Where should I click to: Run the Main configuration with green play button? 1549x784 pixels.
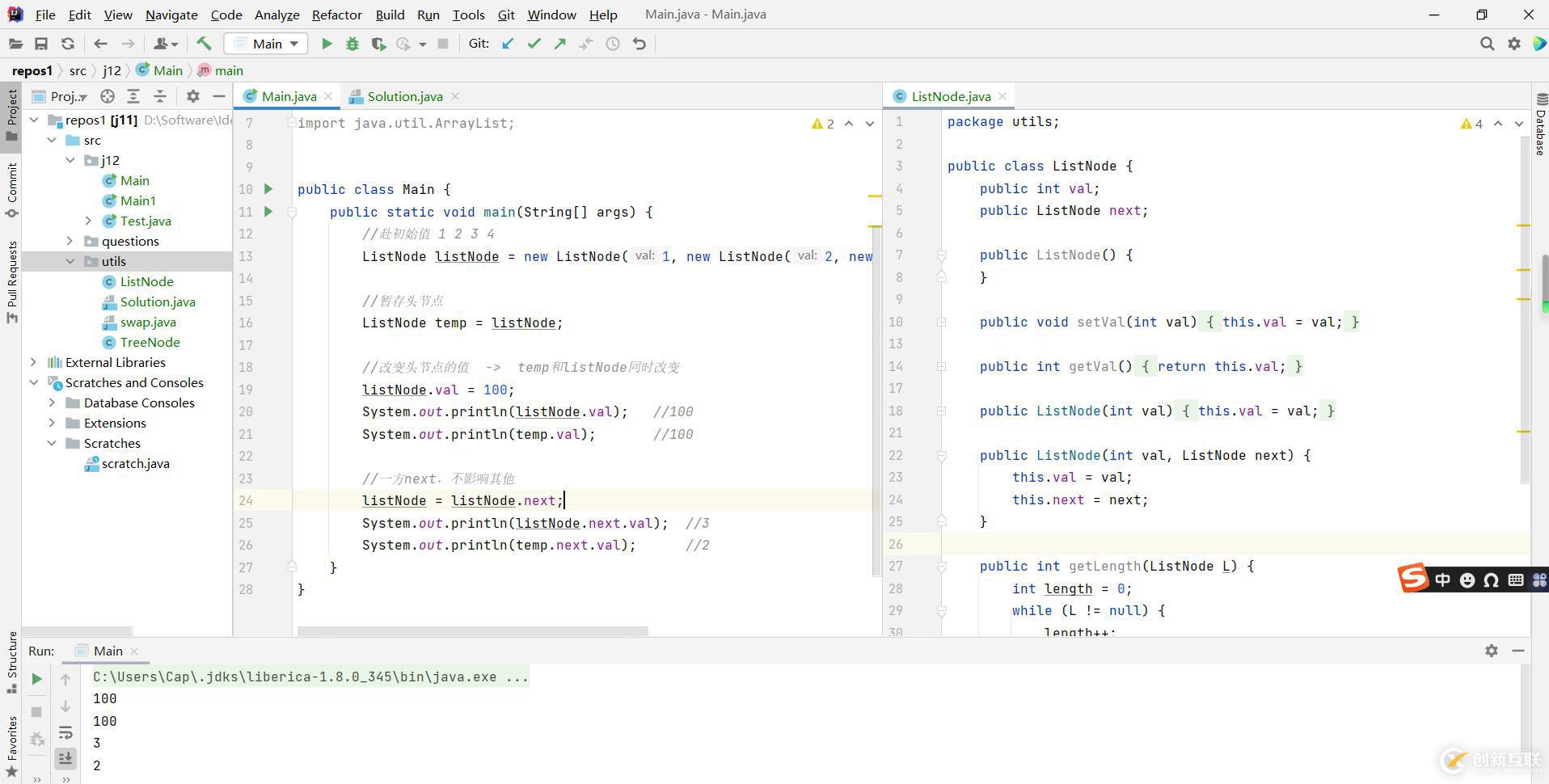pos(327,44)
